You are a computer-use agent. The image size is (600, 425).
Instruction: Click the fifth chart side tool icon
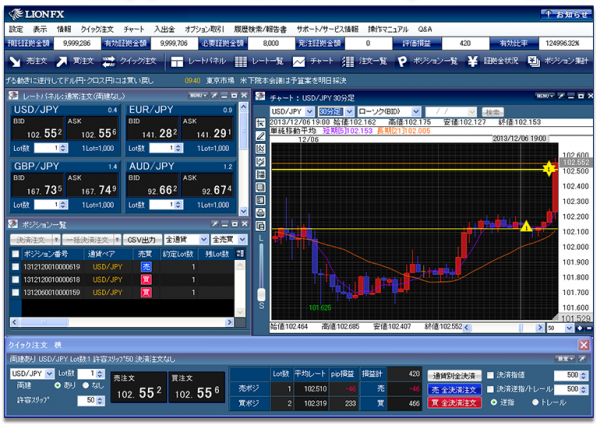(x=261, y=174)
